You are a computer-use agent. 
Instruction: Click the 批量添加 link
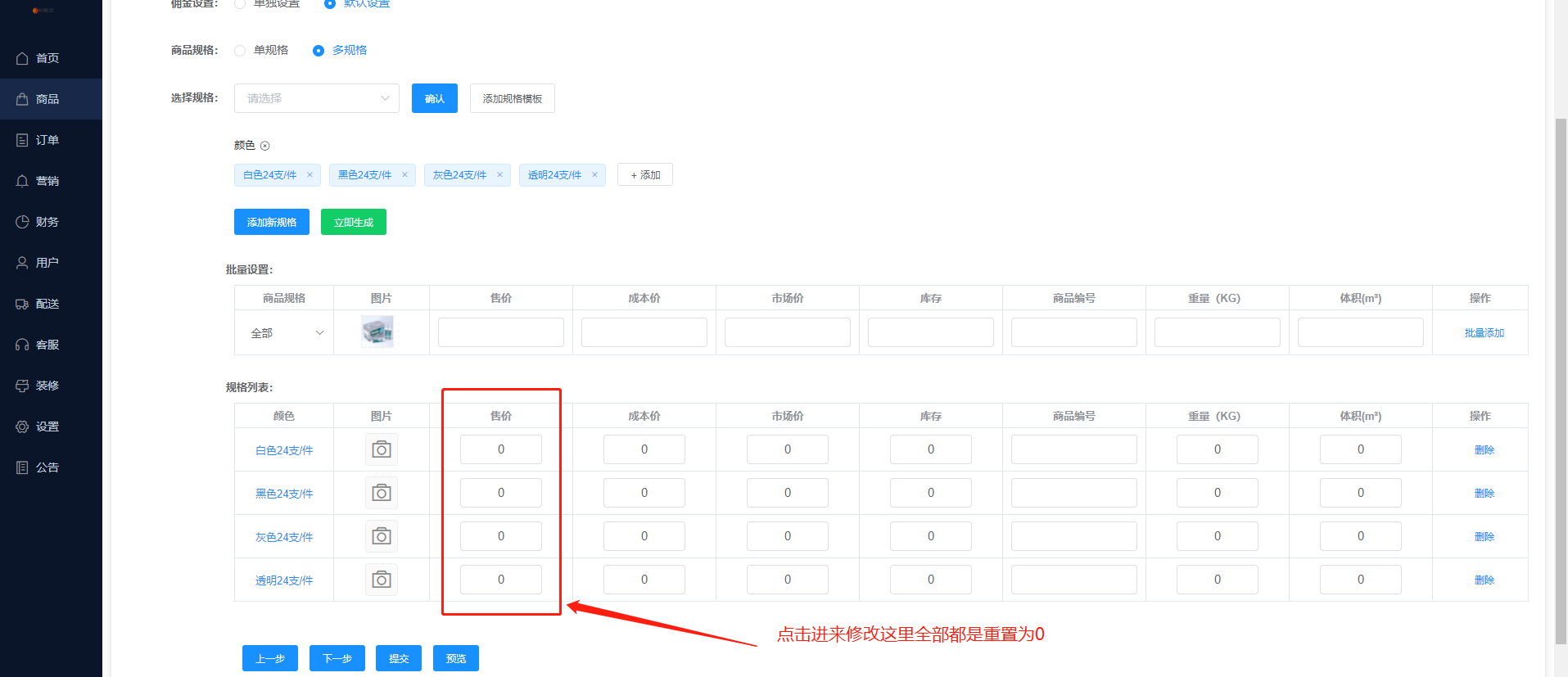(x=1484, y=333)
